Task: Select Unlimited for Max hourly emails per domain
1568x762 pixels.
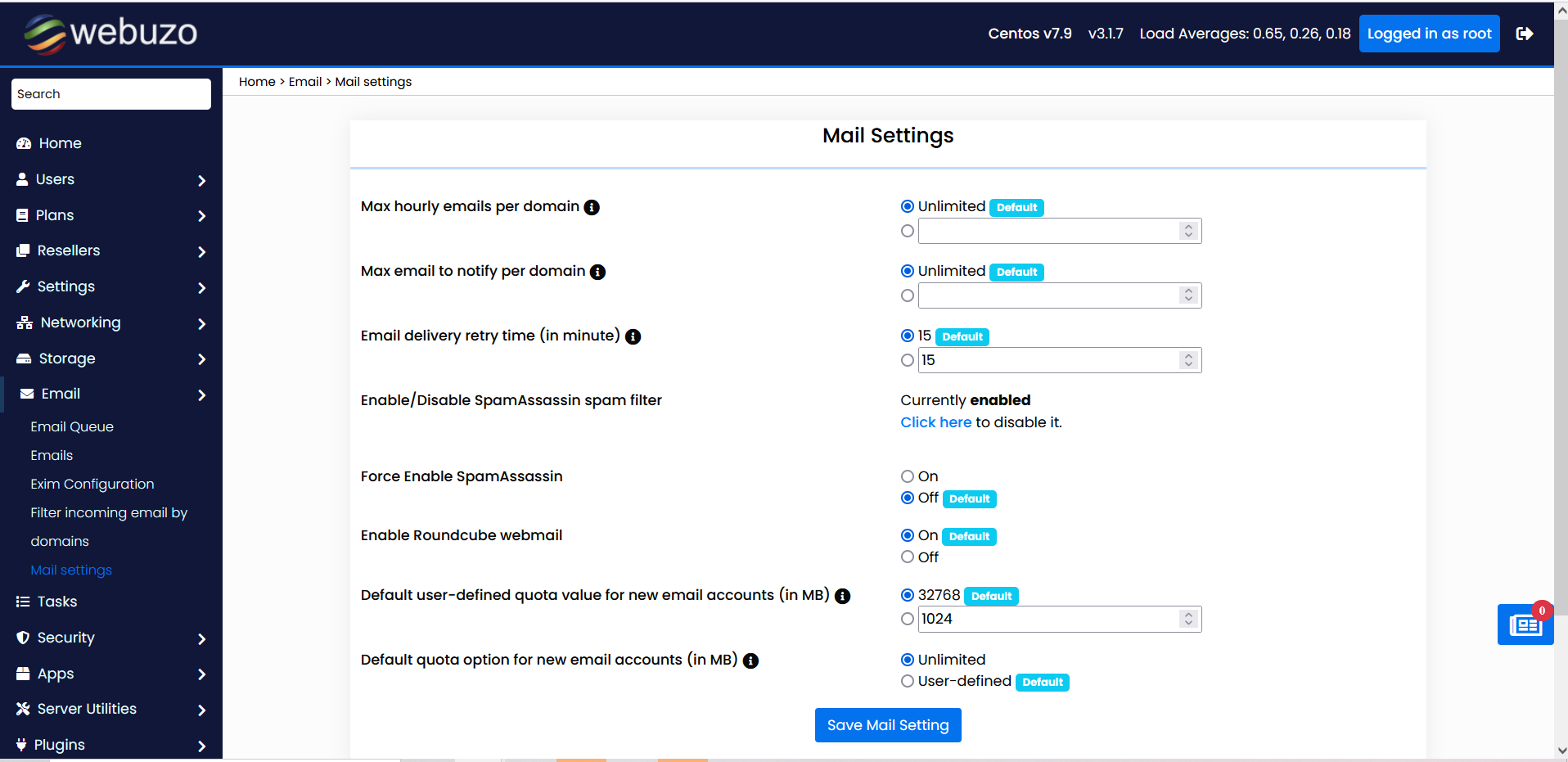Action: pos(908,206)
